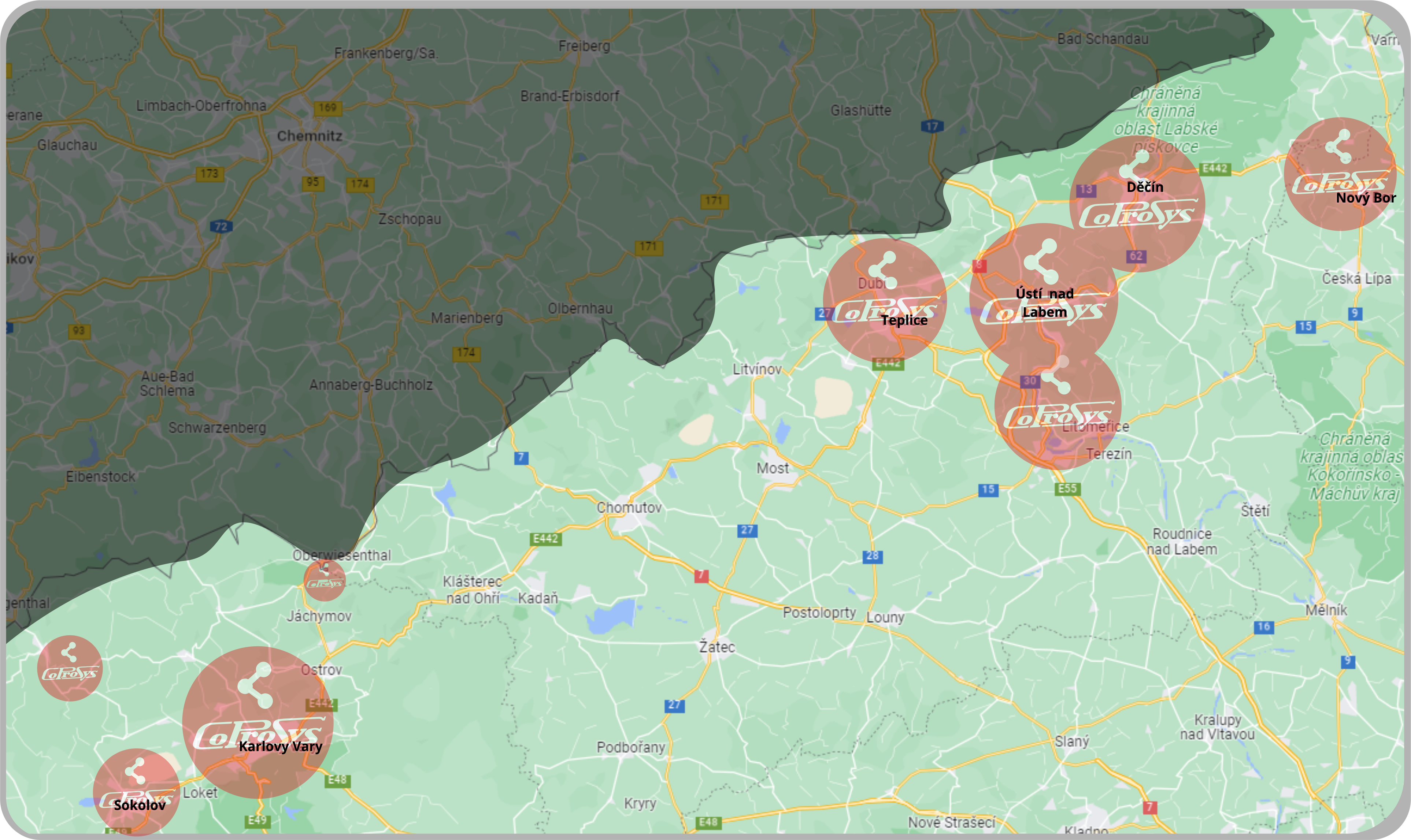The height and width of the screenshot is (840, 1411).
Task: Click the Nové Strašecí label
Action: tap(951, 822)
